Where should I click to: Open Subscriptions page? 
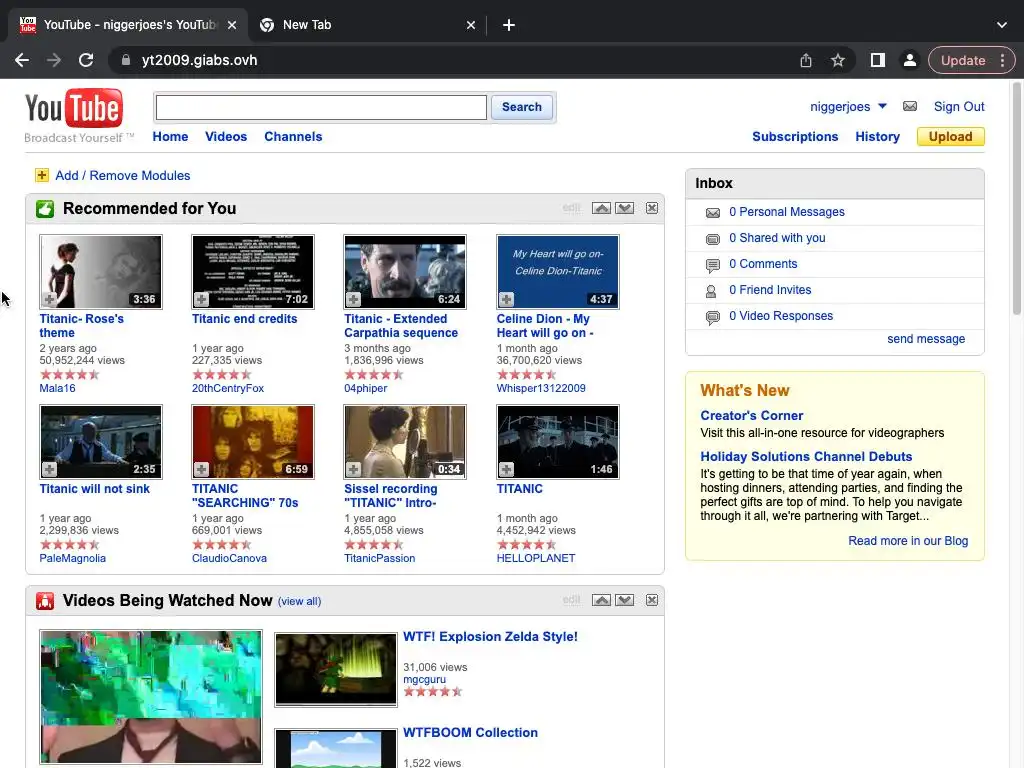point(795,136)
